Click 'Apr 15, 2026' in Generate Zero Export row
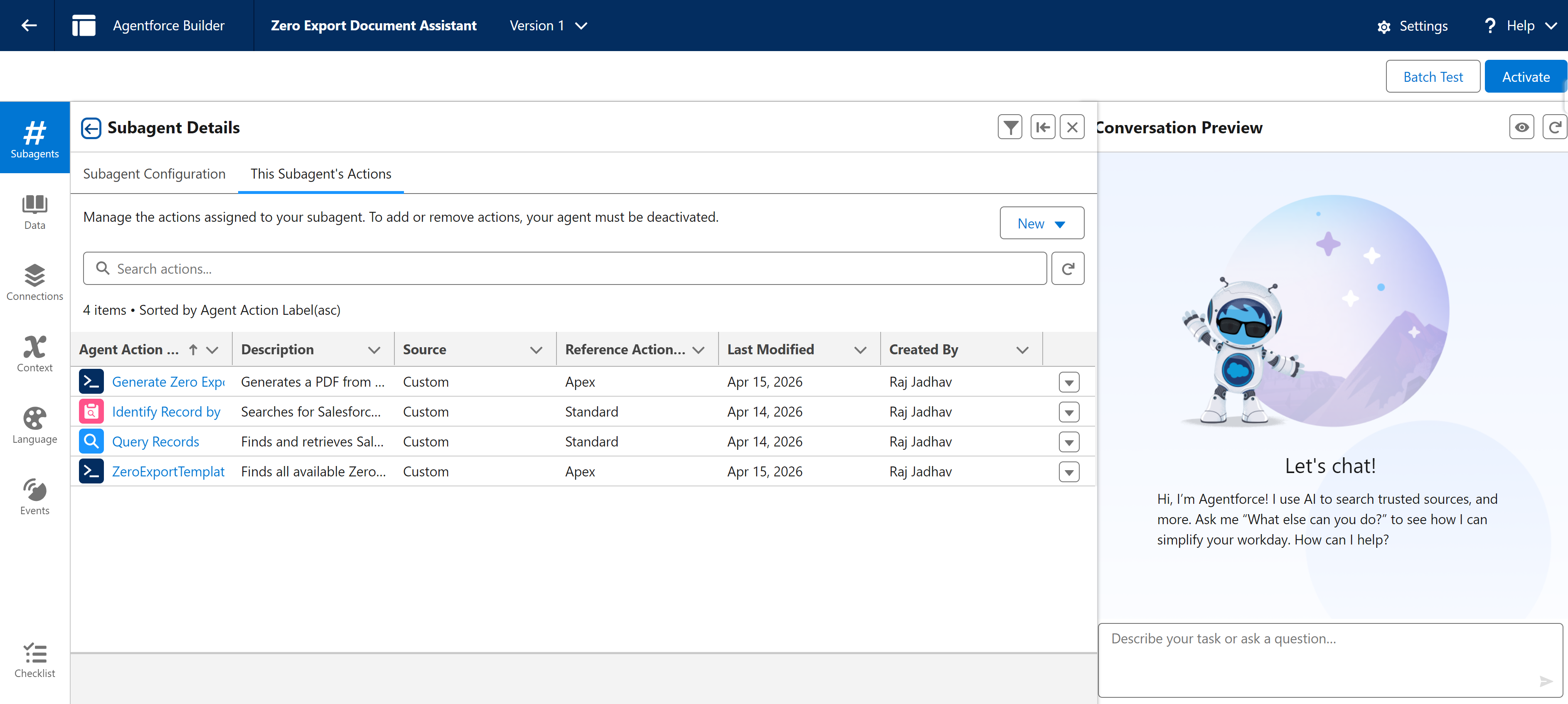The width and height of the screenshot is (1568, 704). 765,382
